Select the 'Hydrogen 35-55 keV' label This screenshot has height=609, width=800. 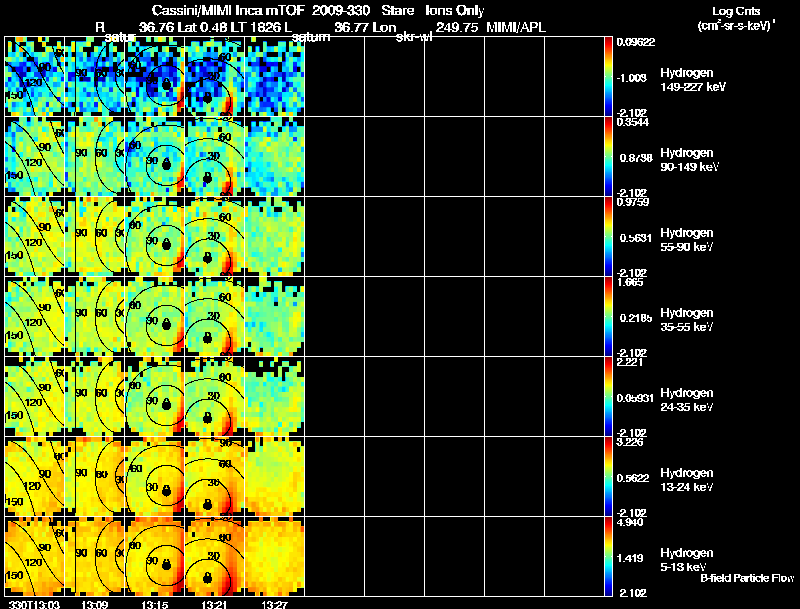pyautogui.click(x=687, y=320)
